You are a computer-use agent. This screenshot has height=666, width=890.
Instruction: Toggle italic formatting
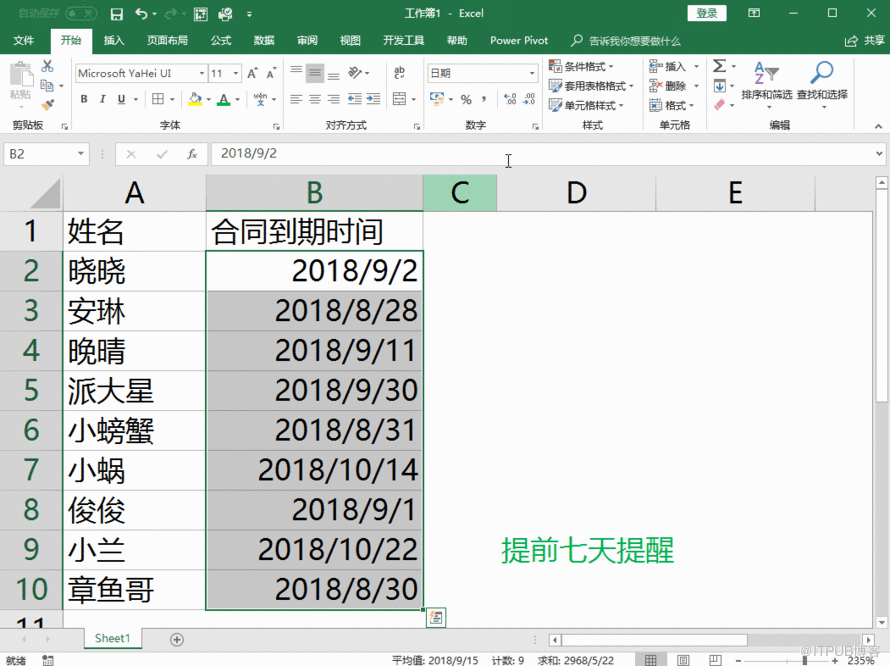point(100,100)
